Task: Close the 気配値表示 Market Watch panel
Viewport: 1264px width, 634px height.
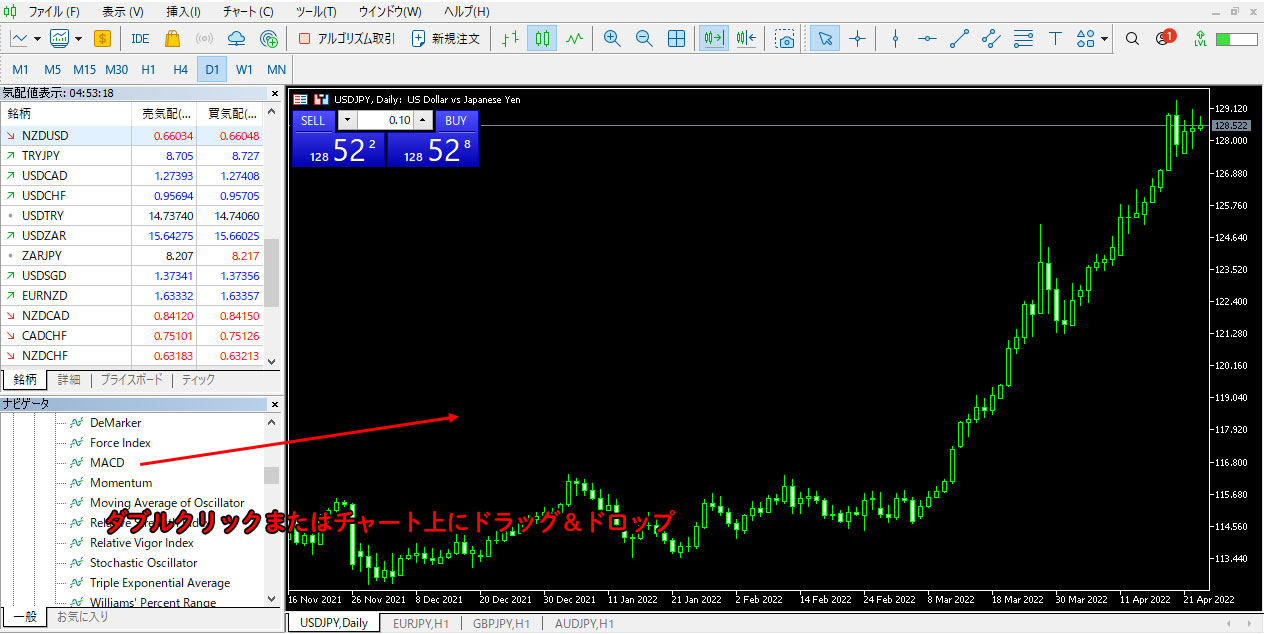Action: (274, 93)
